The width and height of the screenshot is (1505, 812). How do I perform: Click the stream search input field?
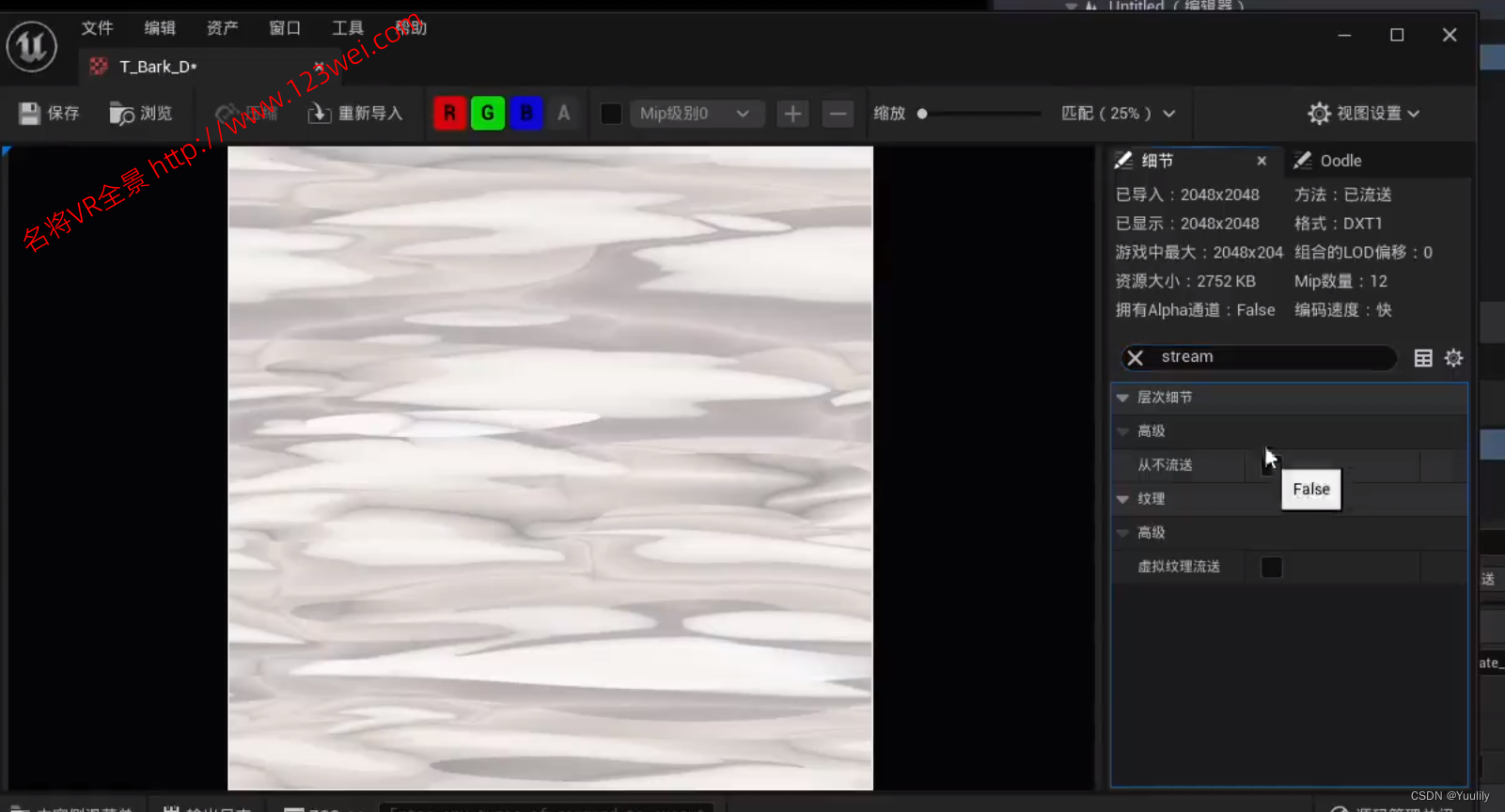[1269, 357]
